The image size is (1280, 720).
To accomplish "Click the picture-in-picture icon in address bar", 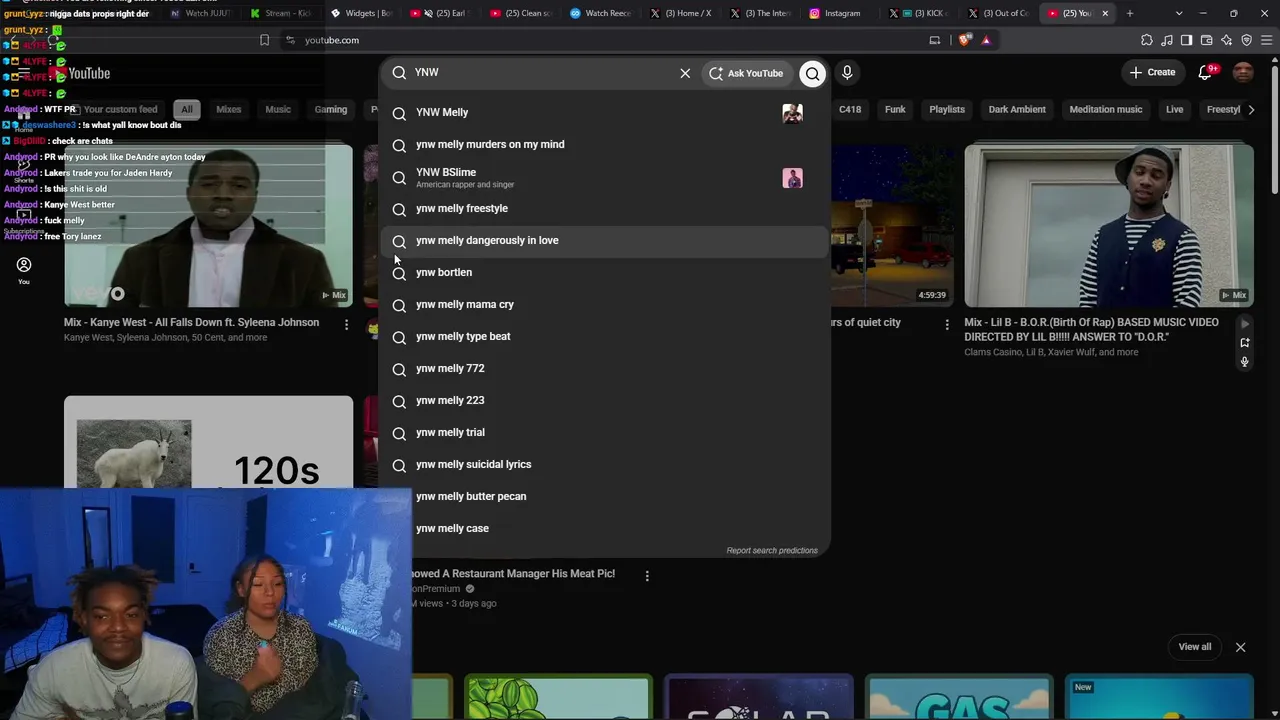I will pos(935,40).
